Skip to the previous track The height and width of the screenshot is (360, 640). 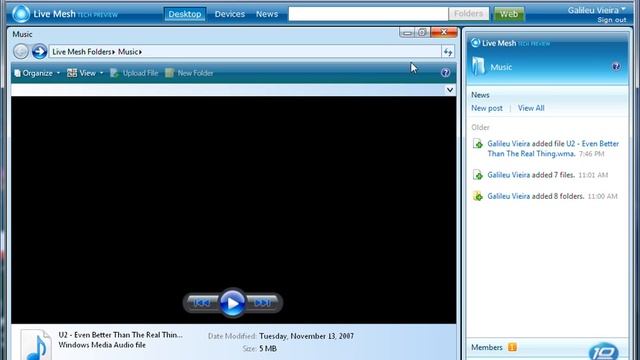202,303
